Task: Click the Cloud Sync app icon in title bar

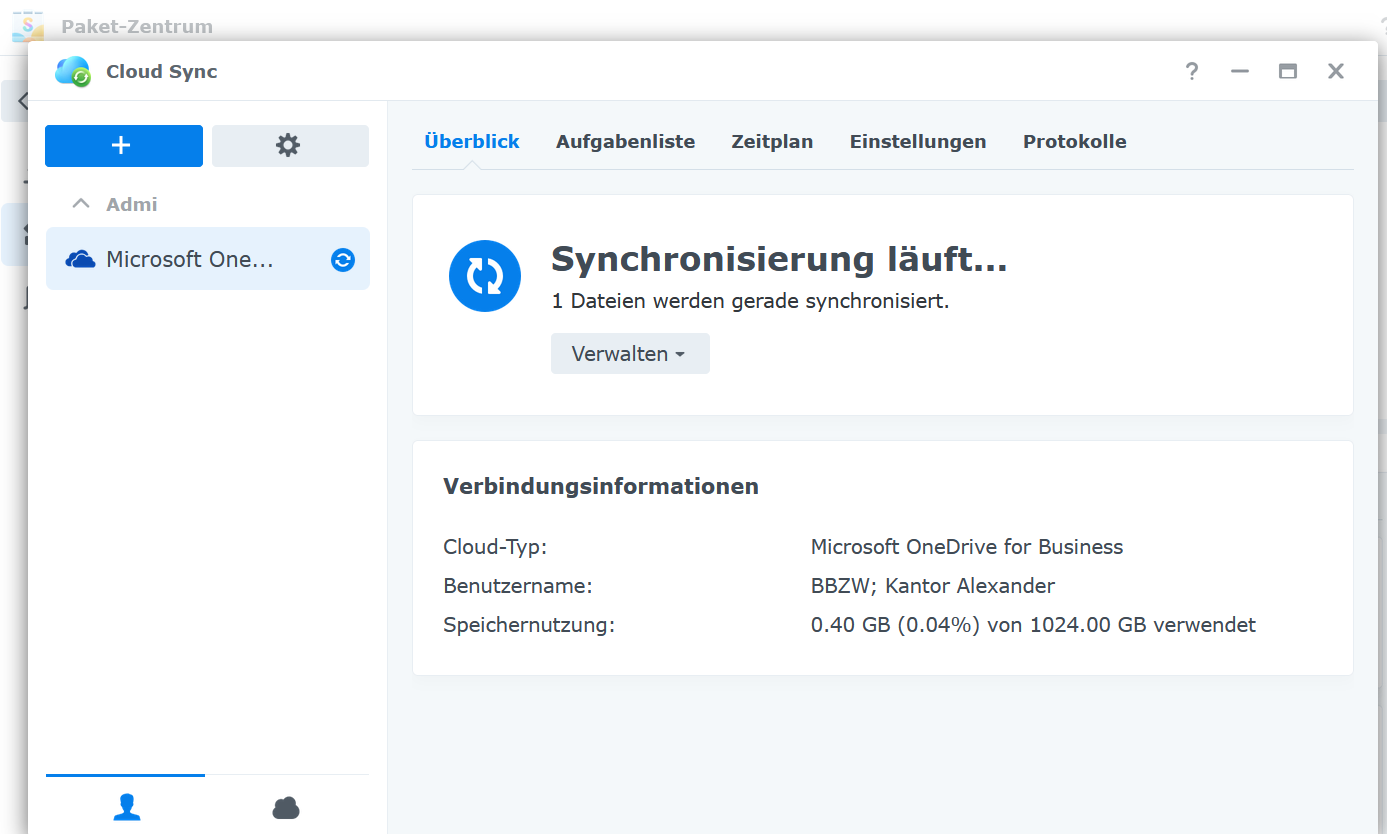Action: click(73, 71)
